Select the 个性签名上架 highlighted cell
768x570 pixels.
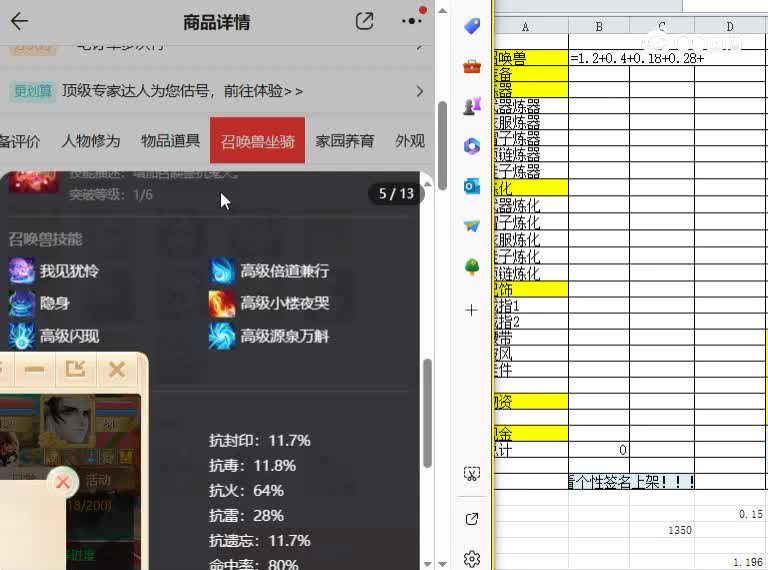[631, 482]
